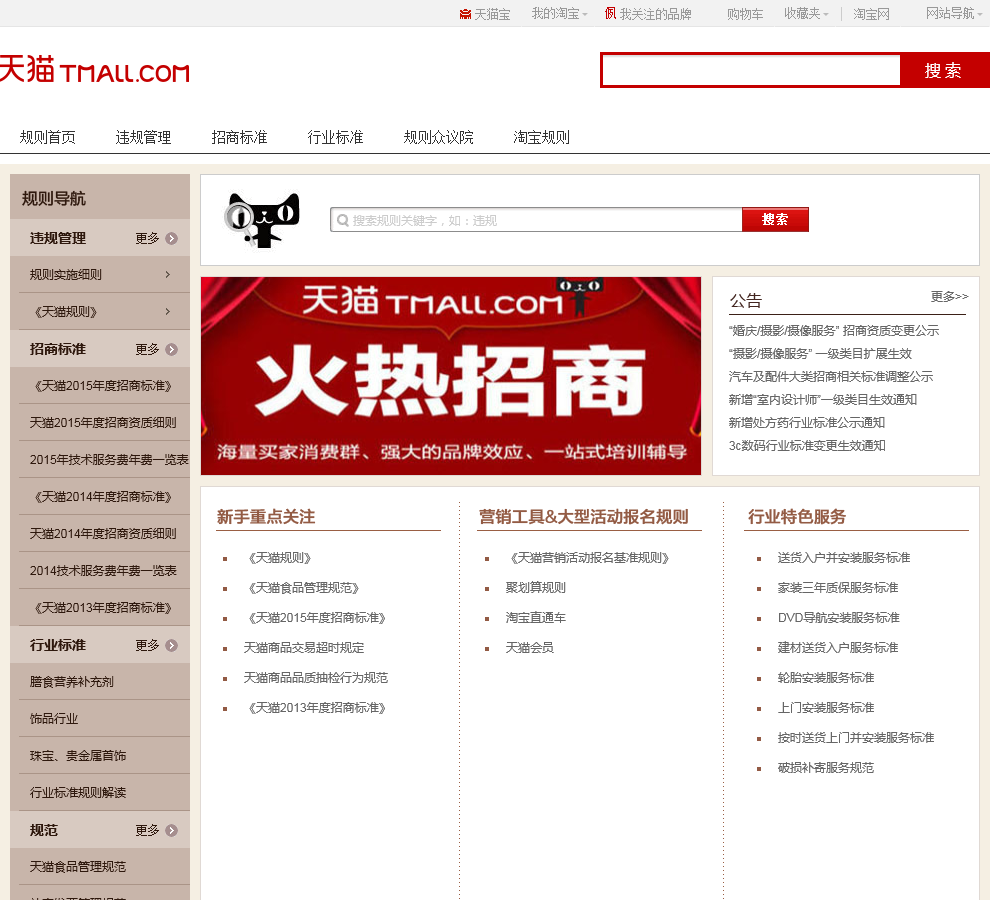This screenshot has width=990, height=900.
Task: Open 按时送货上门并安装服务标准 link
Action: (856, 738)
